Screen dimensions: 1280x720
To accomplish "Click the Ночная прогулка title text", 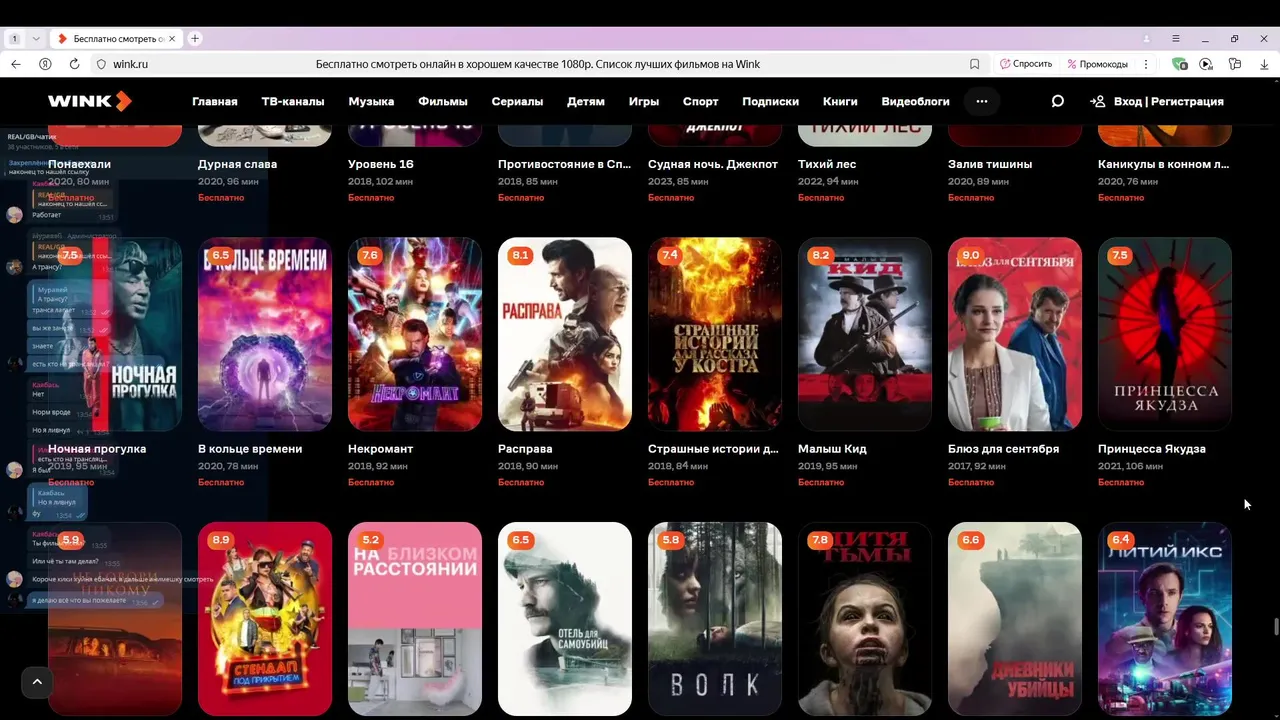I will [x=97, y=449].
